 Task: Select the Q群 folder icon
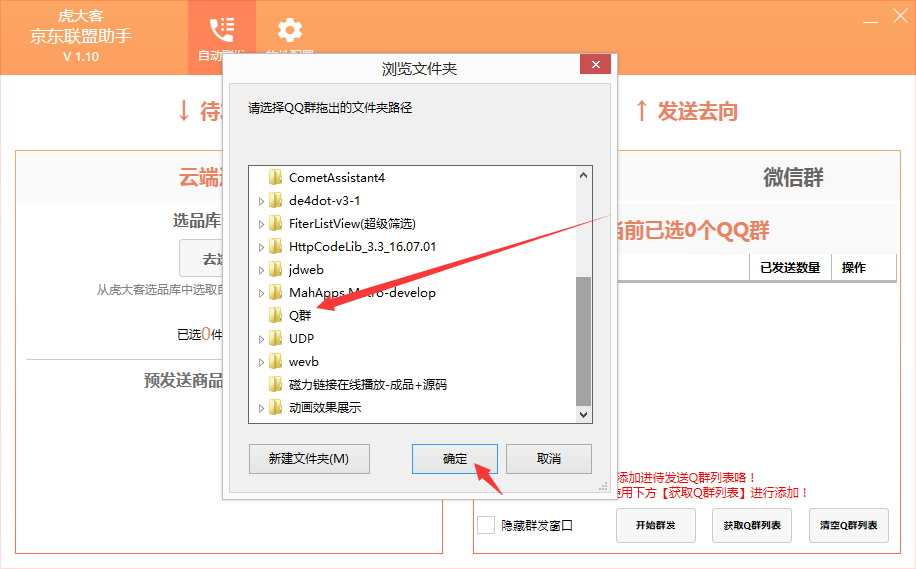point(276,315)
